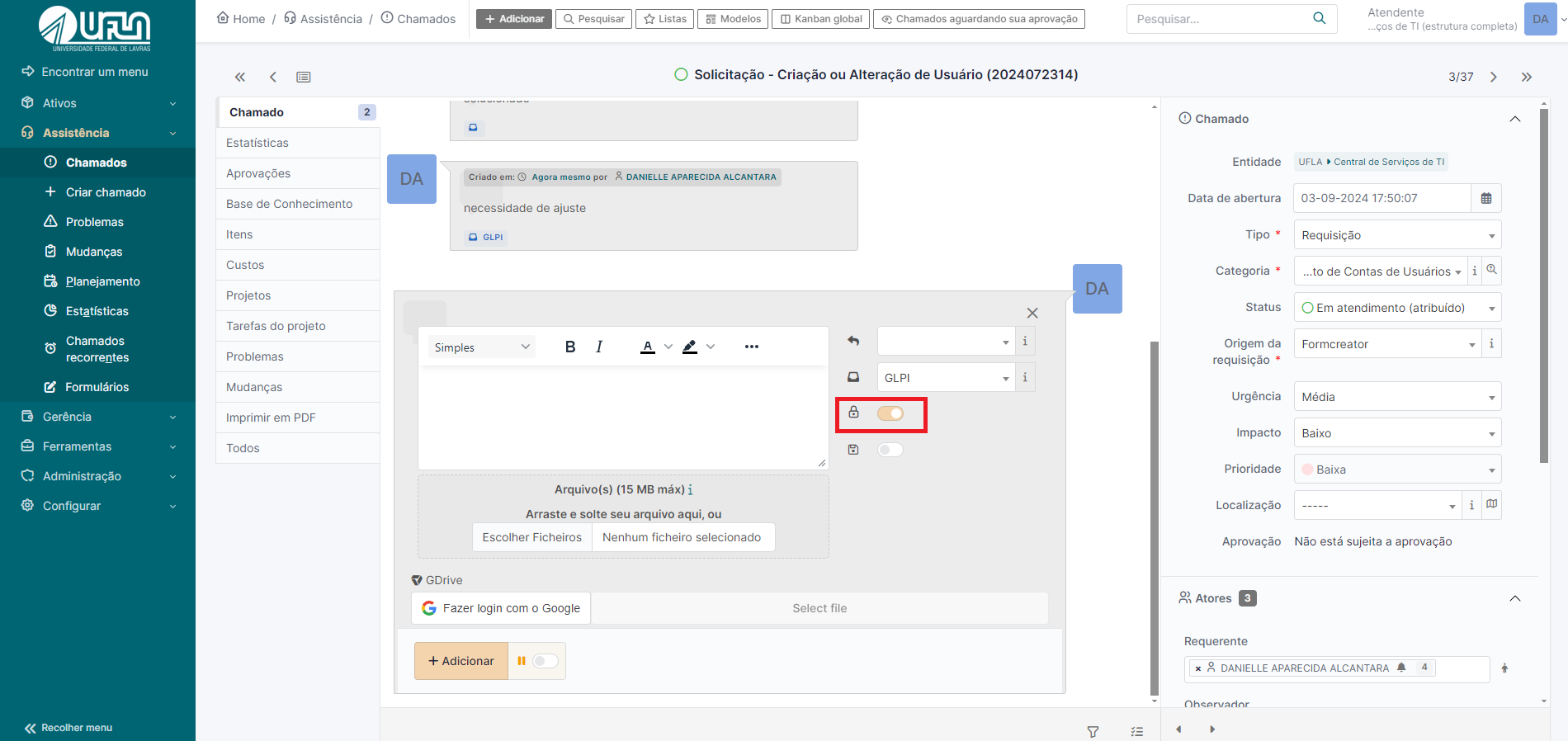Open Urgência Média dropdown

[1397, 397]
